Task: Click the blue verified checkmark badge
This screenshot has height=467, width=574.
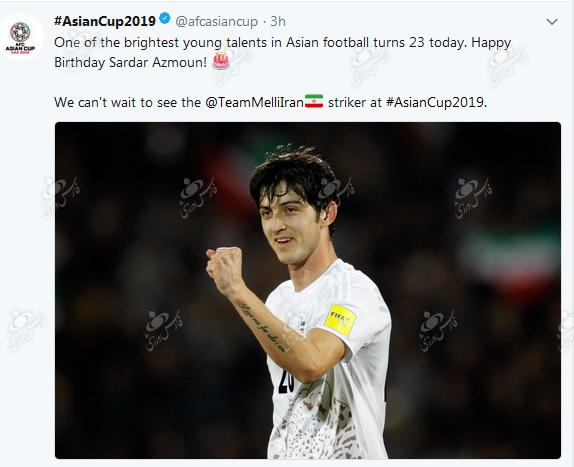Action: [165, 18]
